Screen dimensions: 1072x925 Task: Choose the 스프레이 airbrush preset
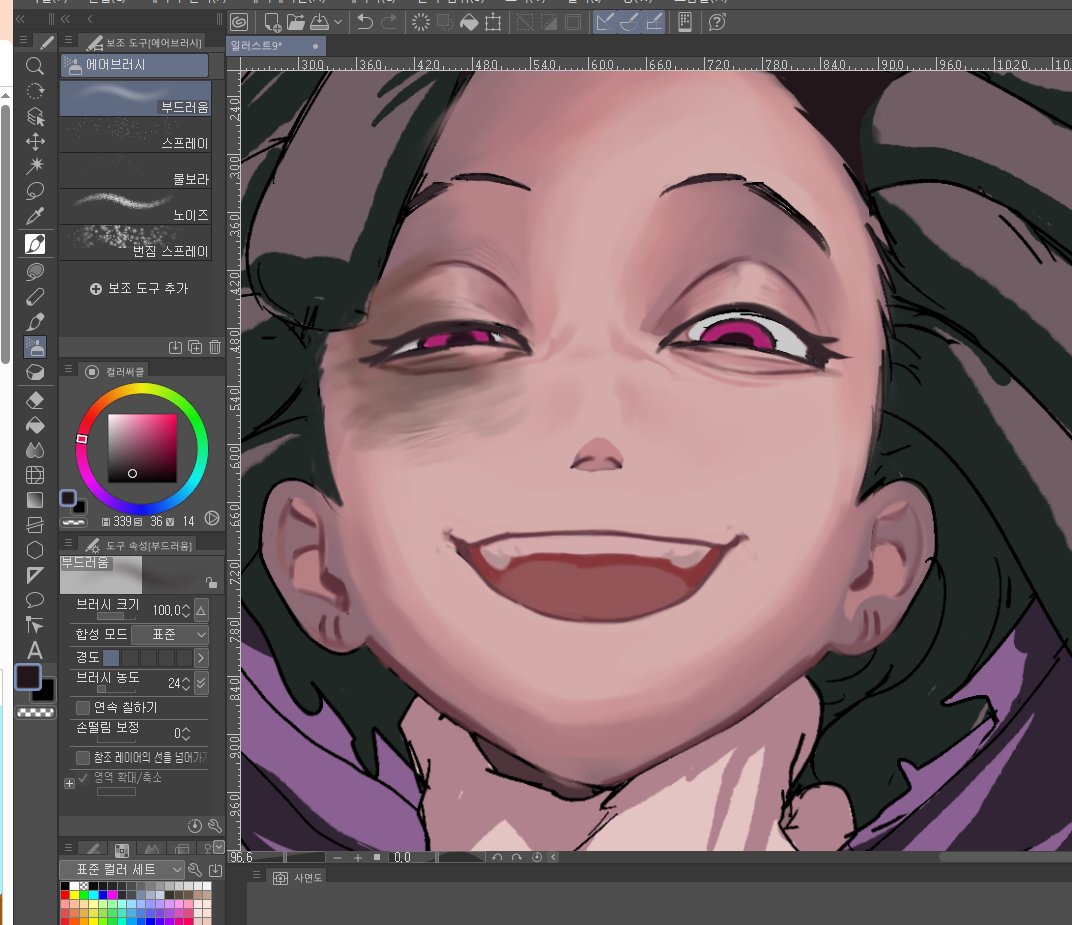pos(135,135)
